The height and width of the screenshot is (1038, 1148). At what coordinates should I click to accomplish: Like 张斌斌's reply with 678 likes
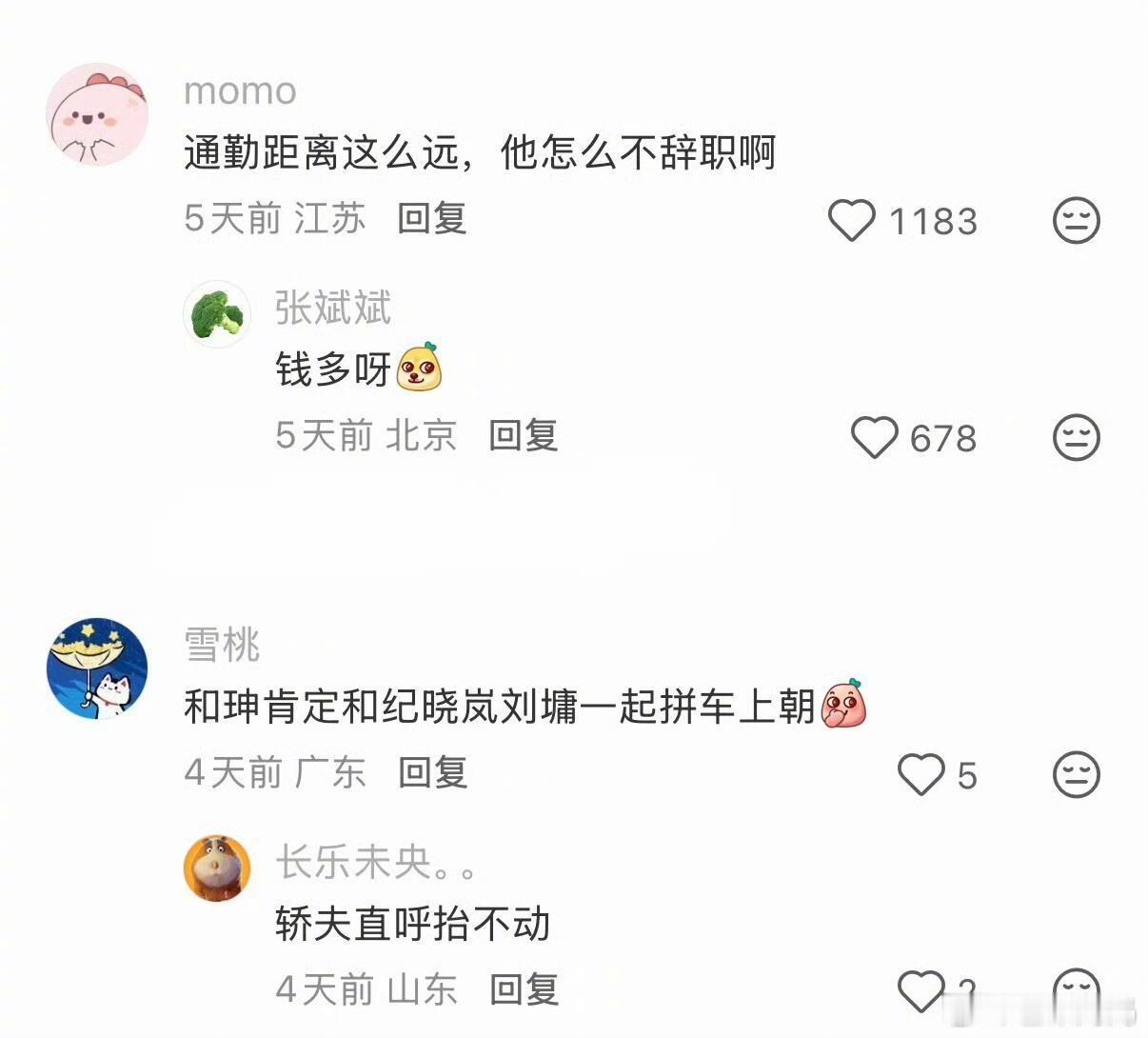tap(874, 438)
